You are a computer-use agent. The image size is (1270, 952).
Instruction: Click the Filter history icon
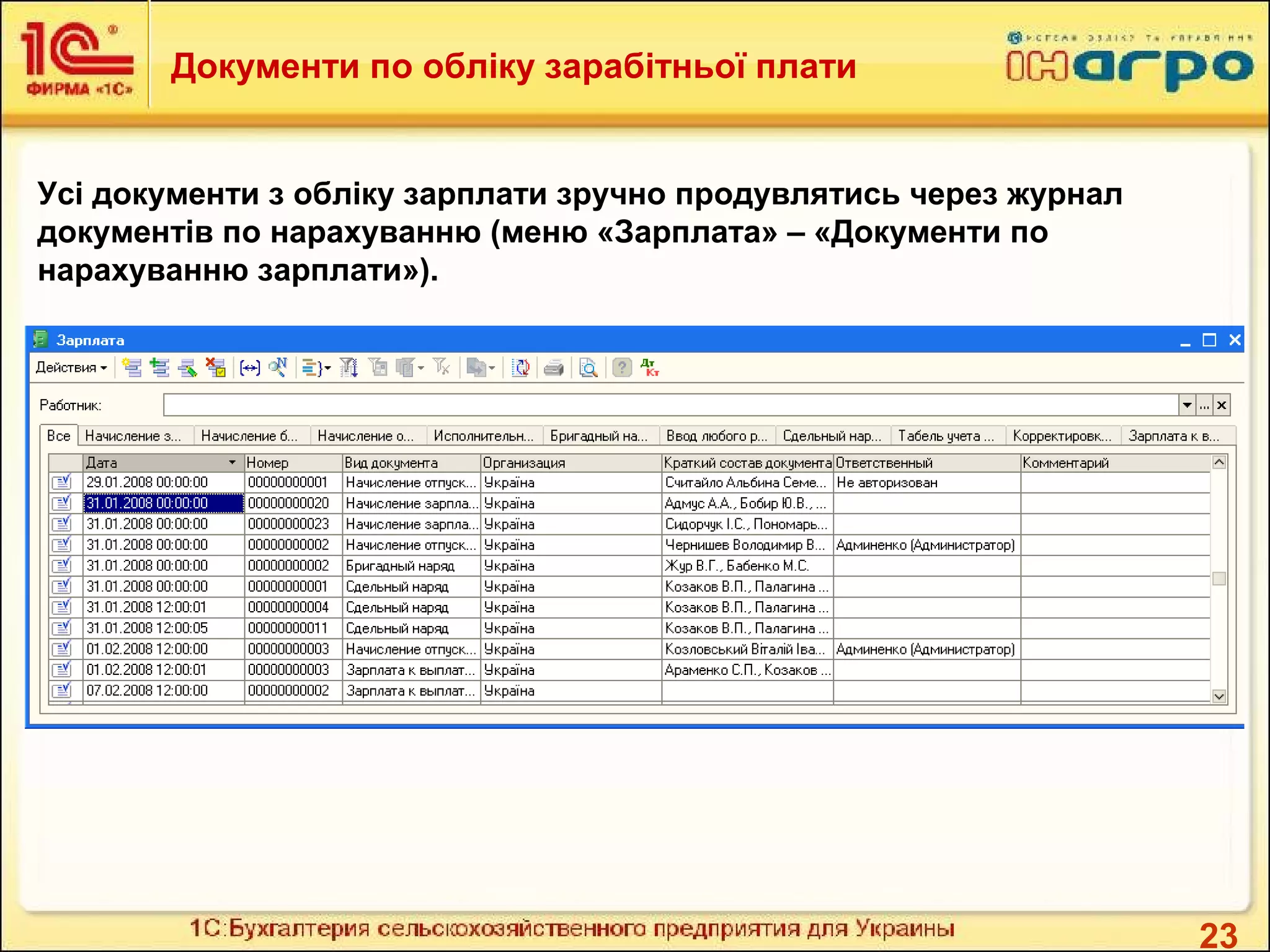(x=405, y=368)
